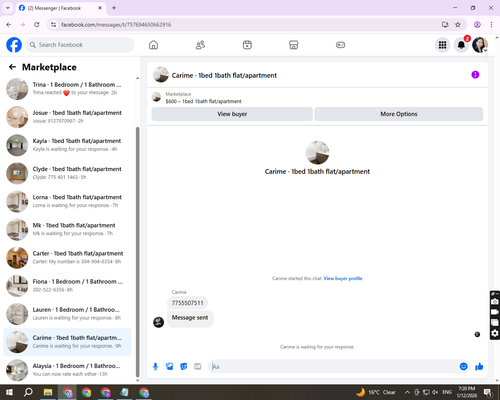Open Lauren 1 Bedroom conversation
This screenshot has width=500, height=400.
point(68,314)
